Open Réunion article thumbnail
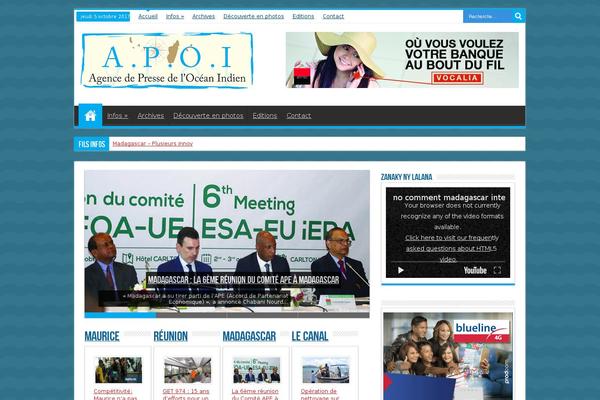This screenshot has width=600, height=400. click(187, 370)
